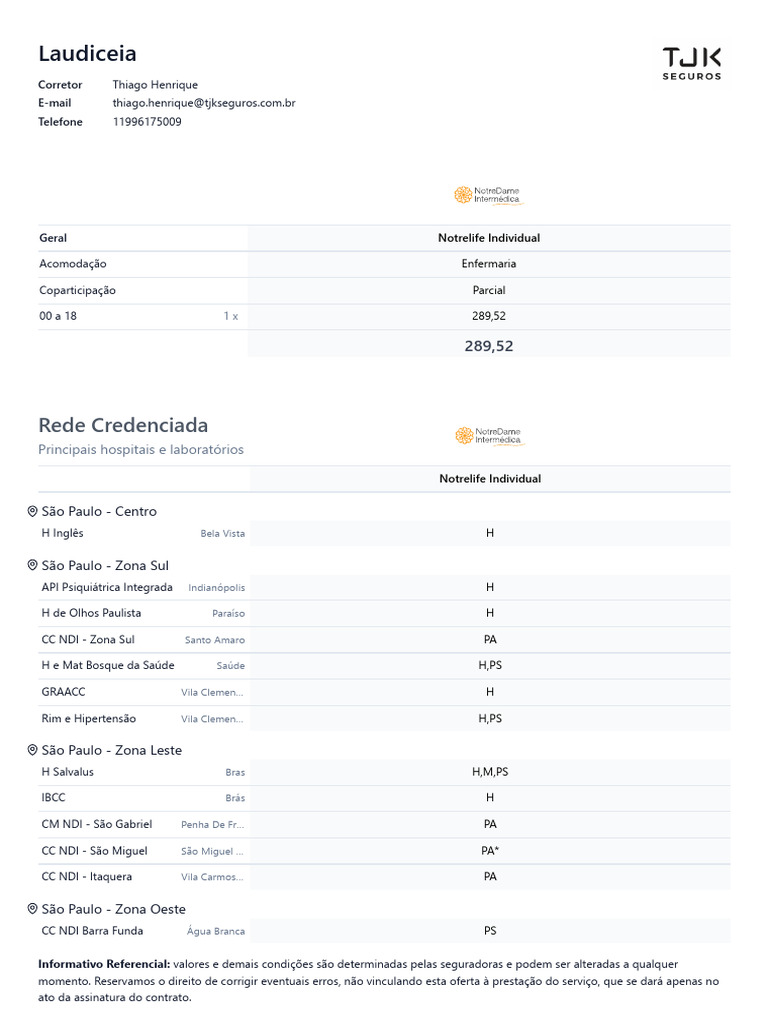Click the 00 a 18 age range row
Screen dimensions: 768x1024
pos(59,316)
